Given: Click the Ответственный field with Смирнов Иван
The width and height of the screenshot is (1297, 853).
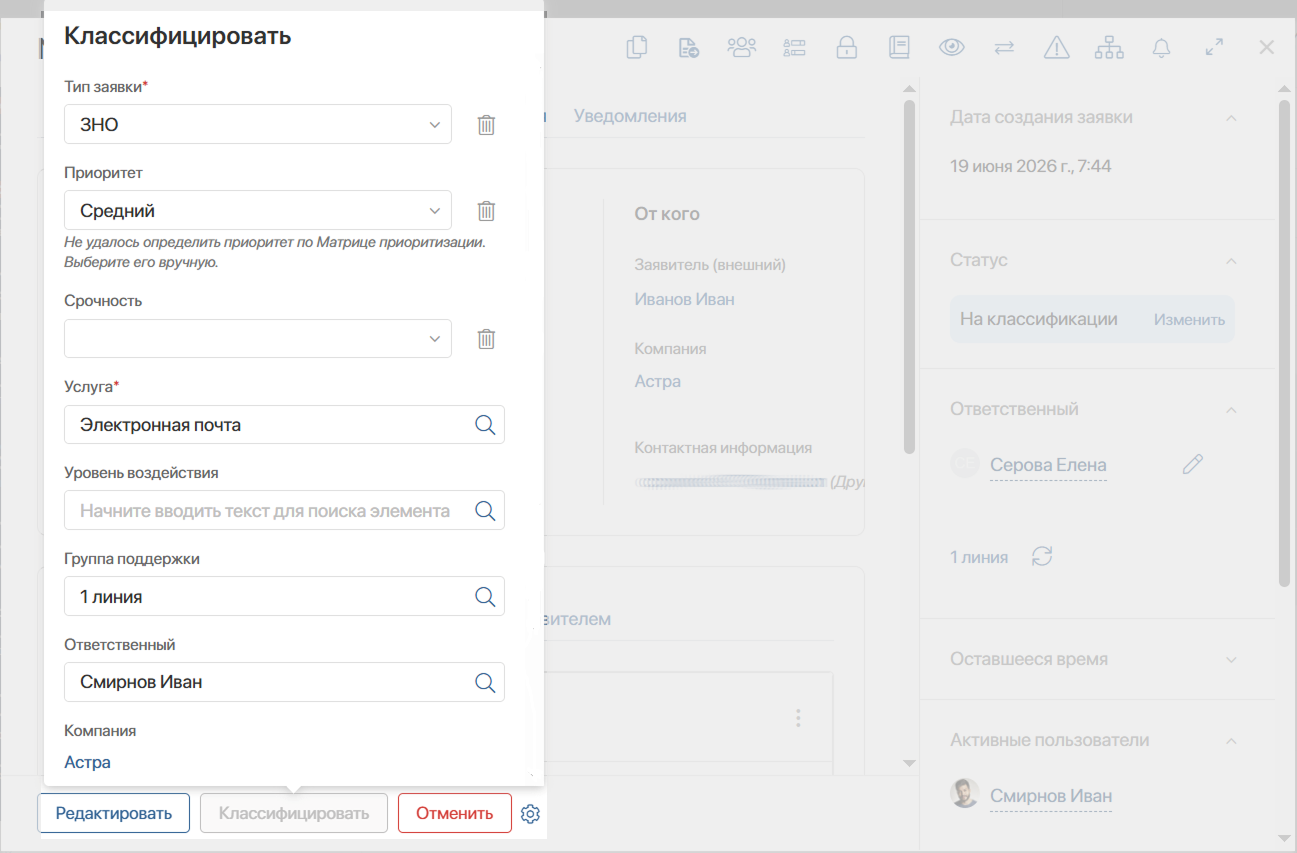Looking at the screenshot, I should 284,683.
